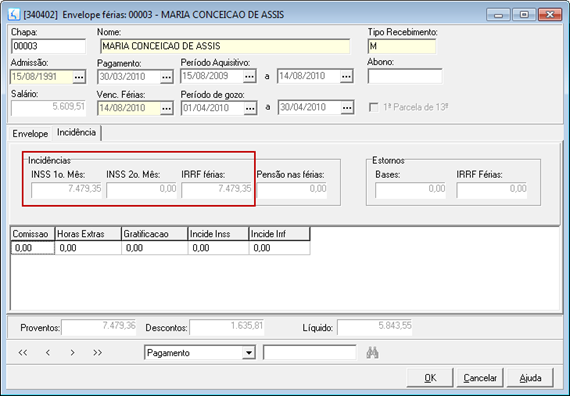Open Período de gozo end date picker

click(347, 108)
